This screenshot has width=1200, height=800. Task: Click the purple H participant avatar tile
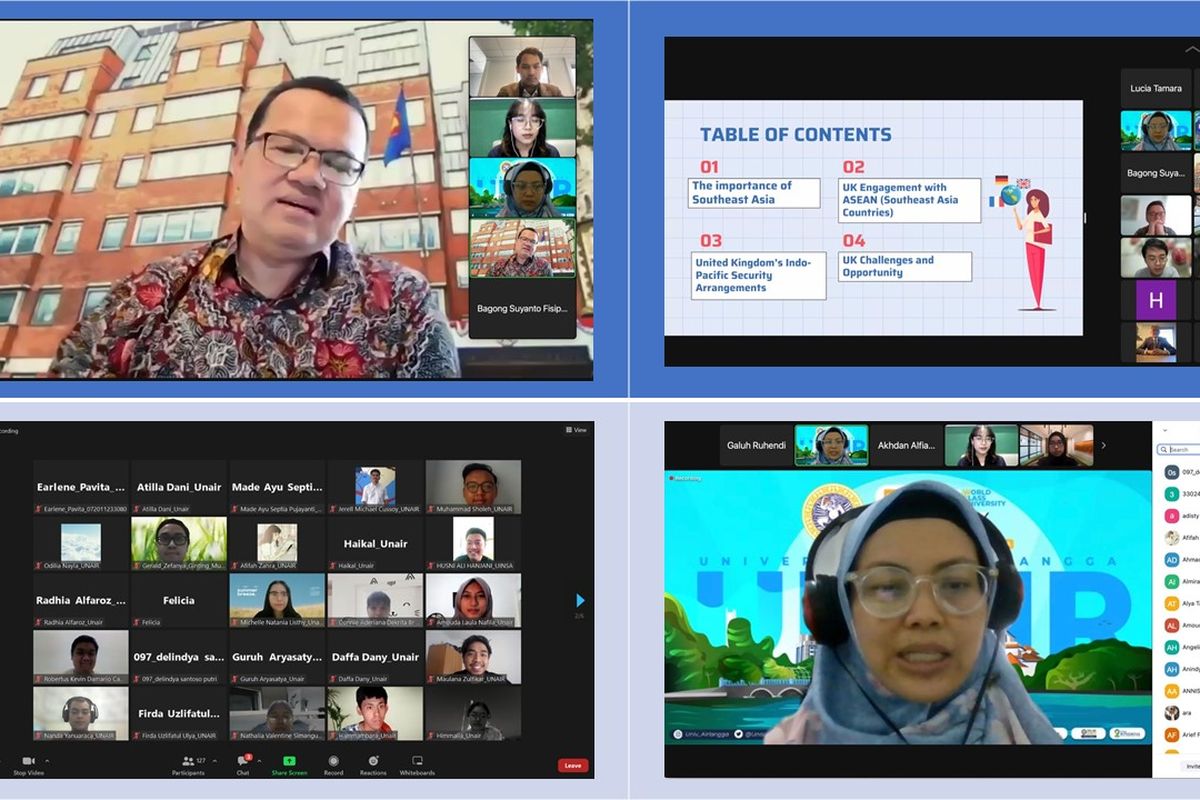pyautogui.click(x=1155, y=300)
